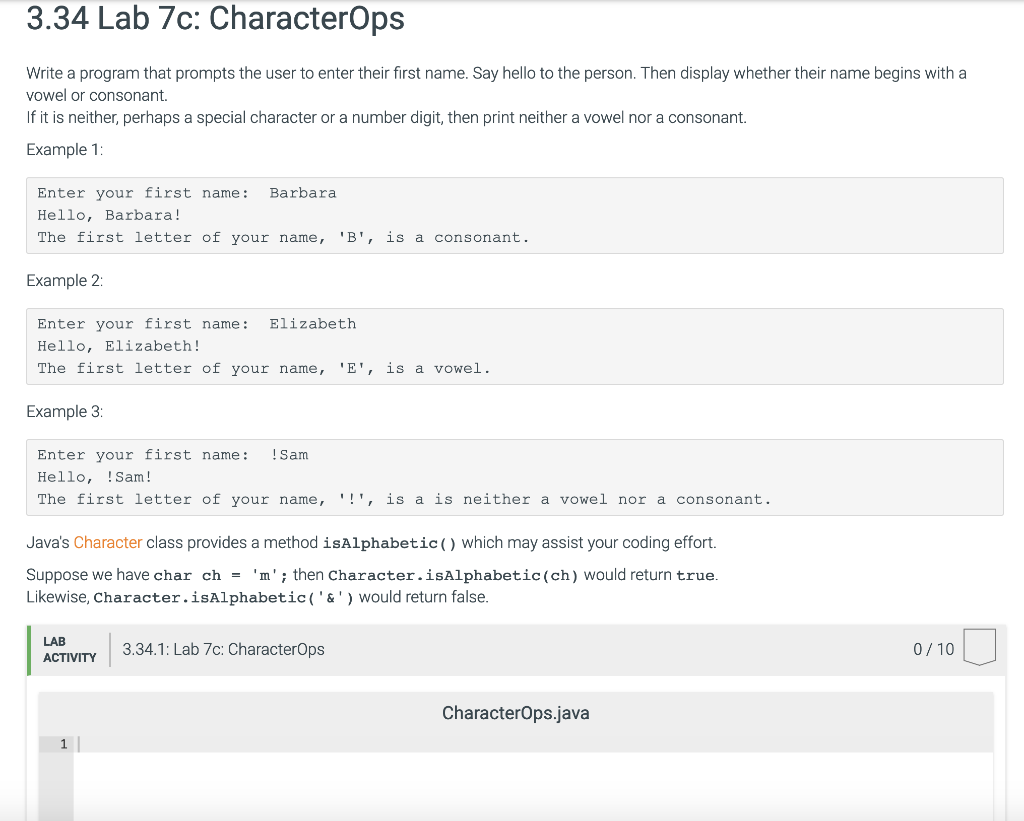Click line number 1 in the gutter
Viewport: 1024px width, 821px height.
pos(63,744)
